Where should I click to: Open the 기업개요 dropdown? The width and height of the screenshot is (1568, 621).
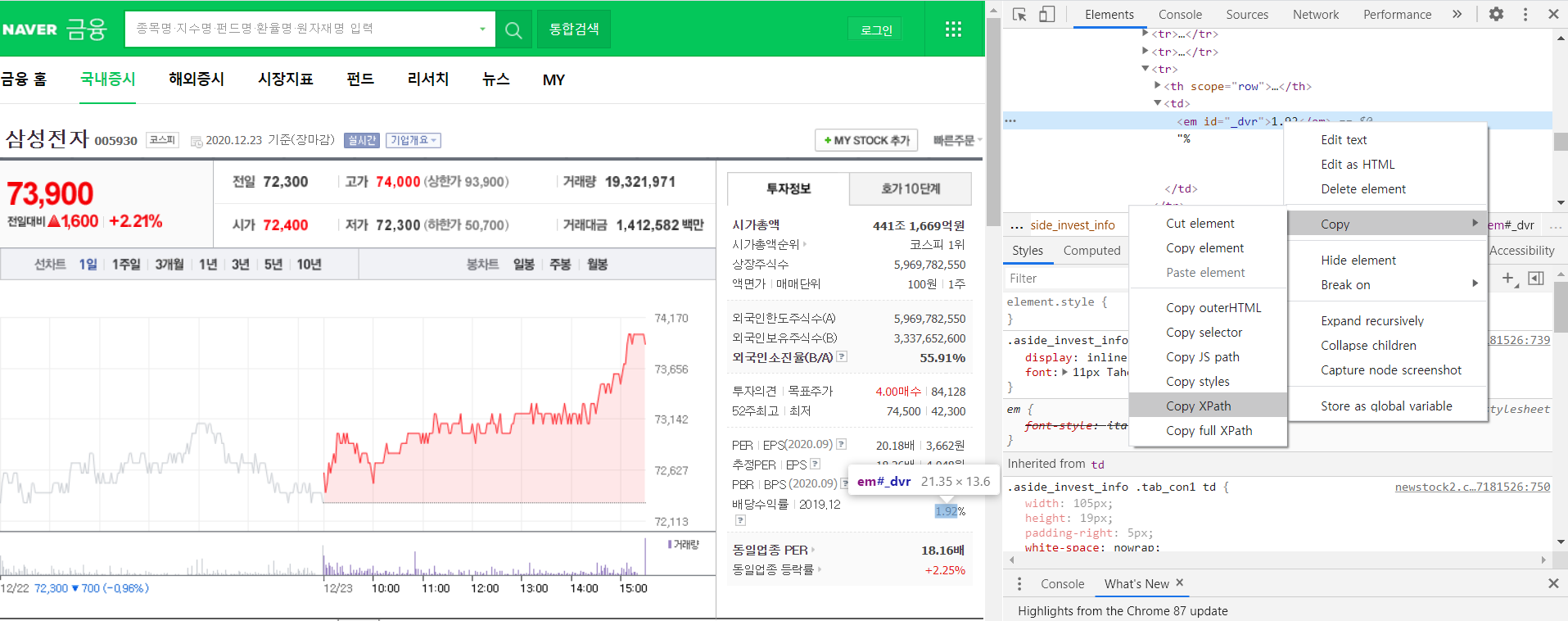(413, 140)
